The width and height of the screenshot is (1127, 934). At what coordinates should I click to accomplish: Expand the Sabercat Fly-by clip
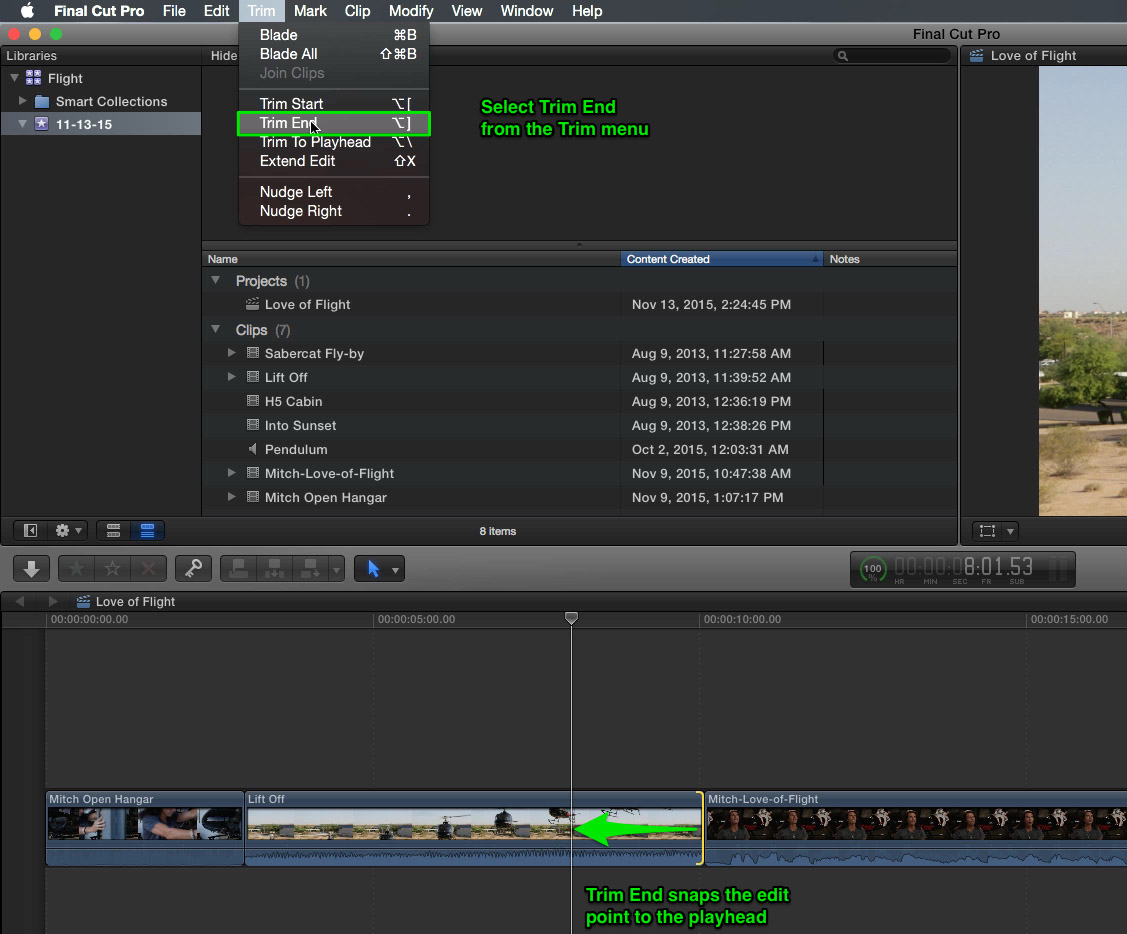pos(231,353)
